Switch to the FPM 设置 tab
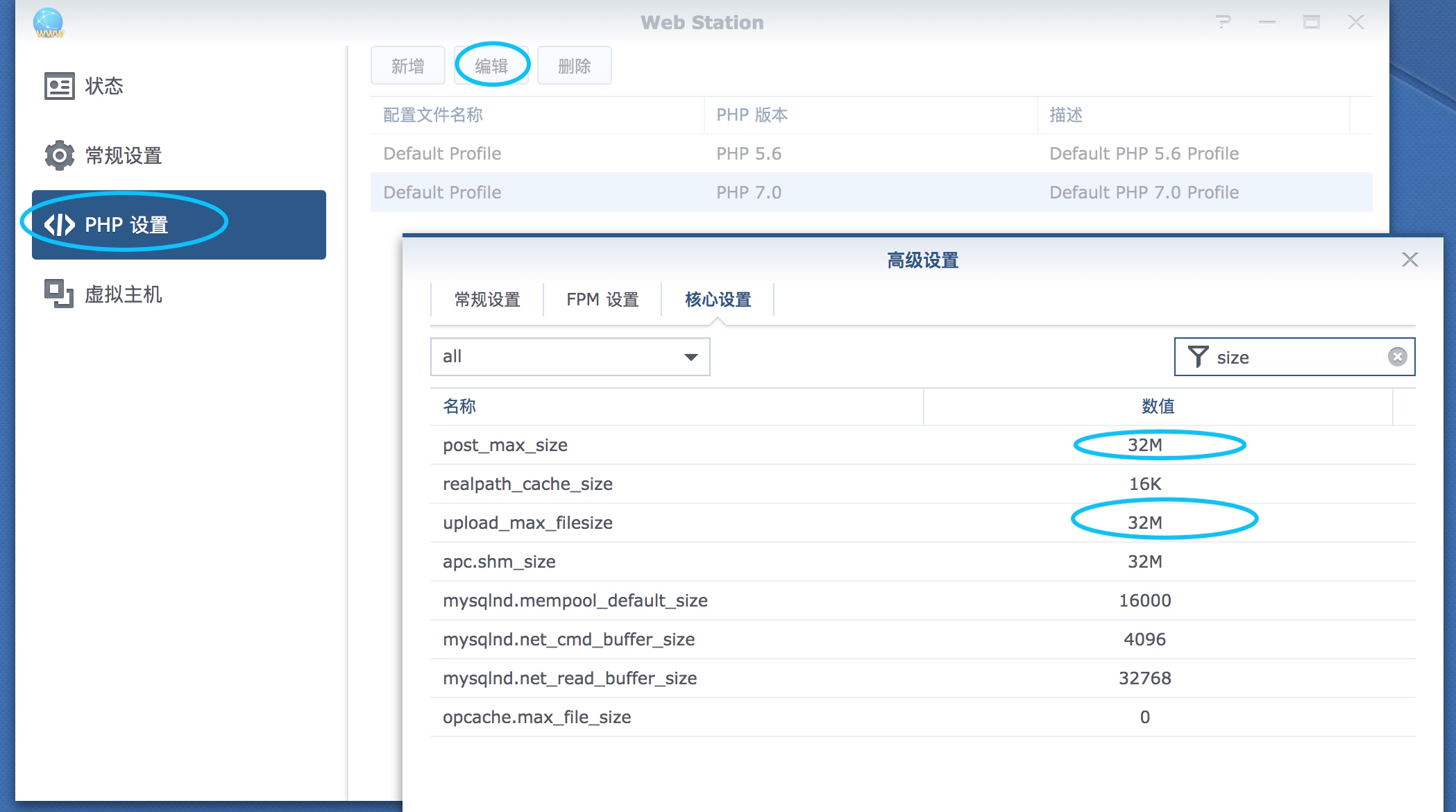 pyautogui.click(x=602, y=300)
